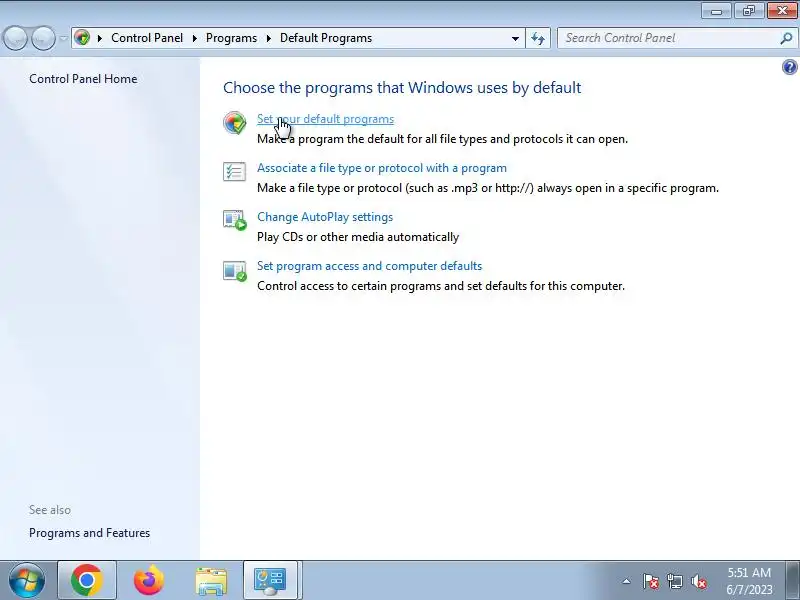Click the See also label
800x600 pixels.
[50, 510]
